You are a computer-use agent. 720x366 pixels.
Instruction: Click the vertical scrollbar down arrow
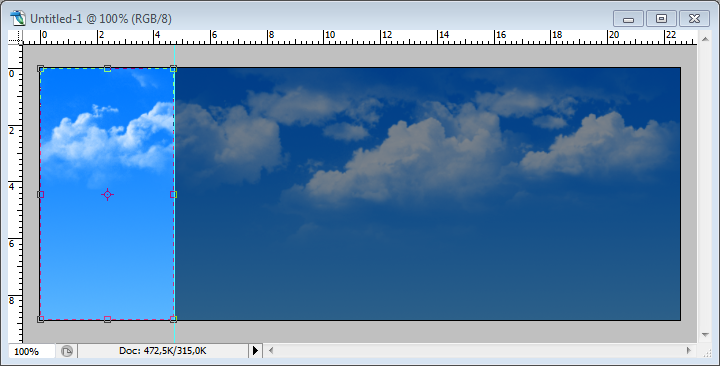(705, 335)
